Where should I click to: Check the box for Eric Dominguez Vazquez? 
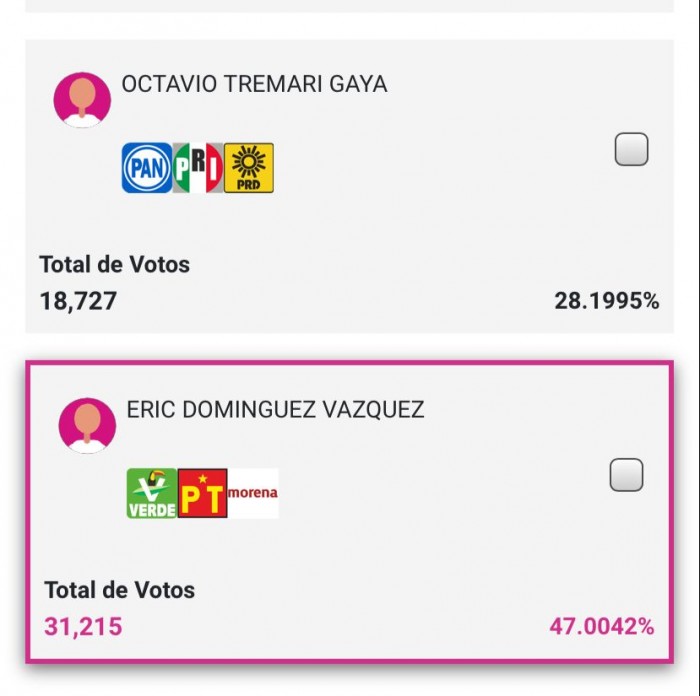click(x=626, y=475)
